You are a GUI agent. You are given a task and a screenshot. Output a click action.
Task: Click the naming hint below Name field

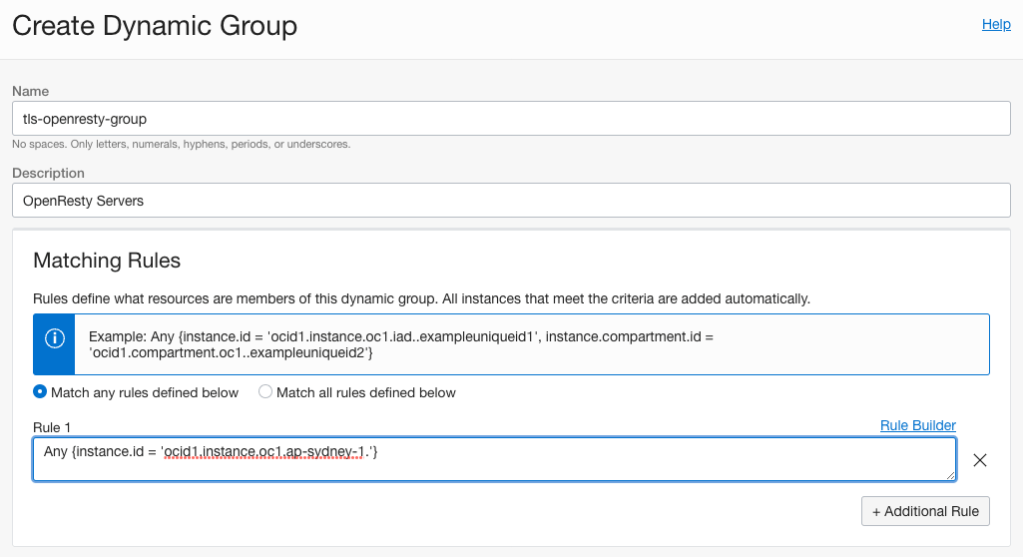[x=181, y=144]
